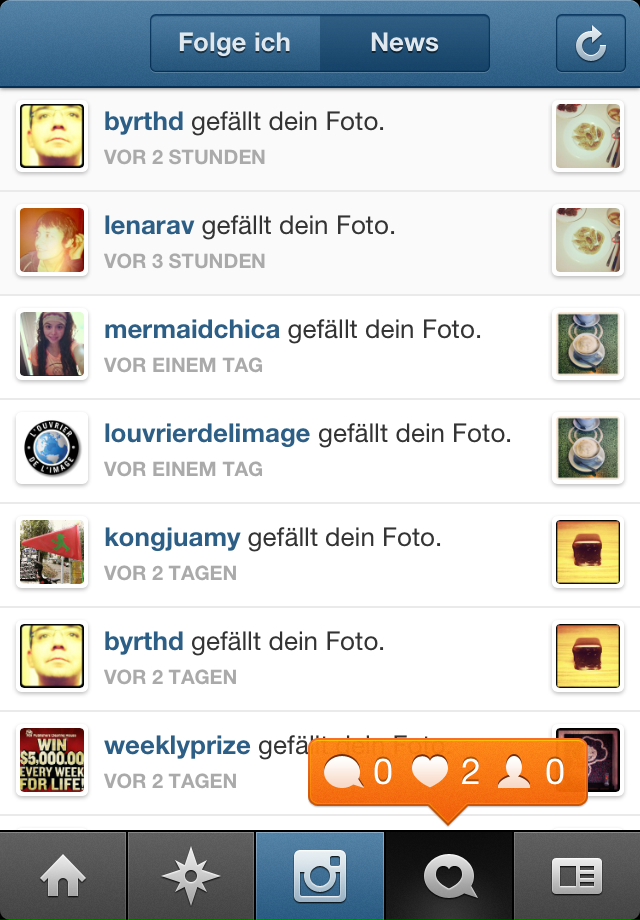Open the weeklyprize username link
Screen dimensions: 640x920
click(177, 746)
